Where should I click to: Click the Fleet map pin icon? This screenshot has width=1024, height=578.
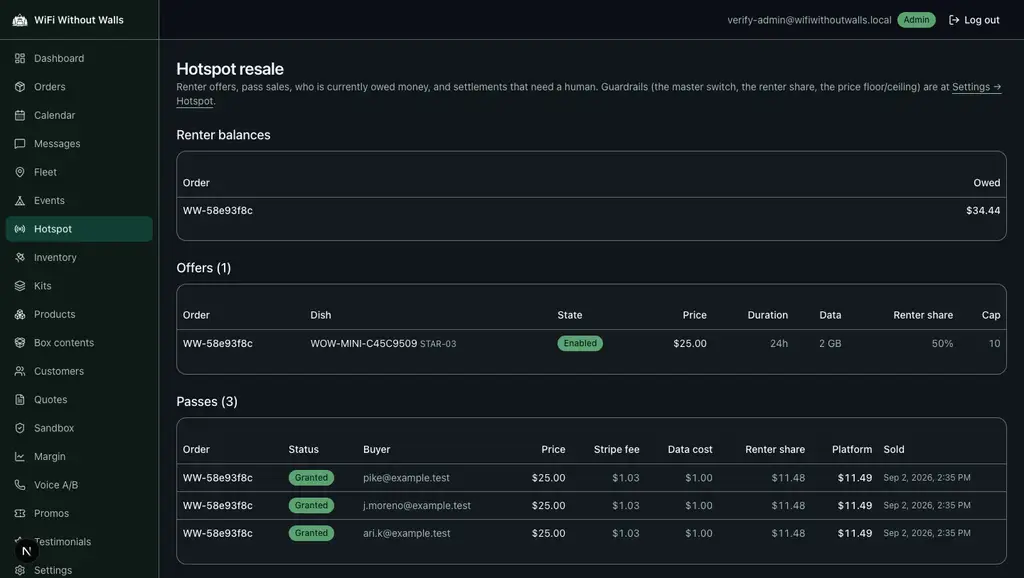point(20,172)
